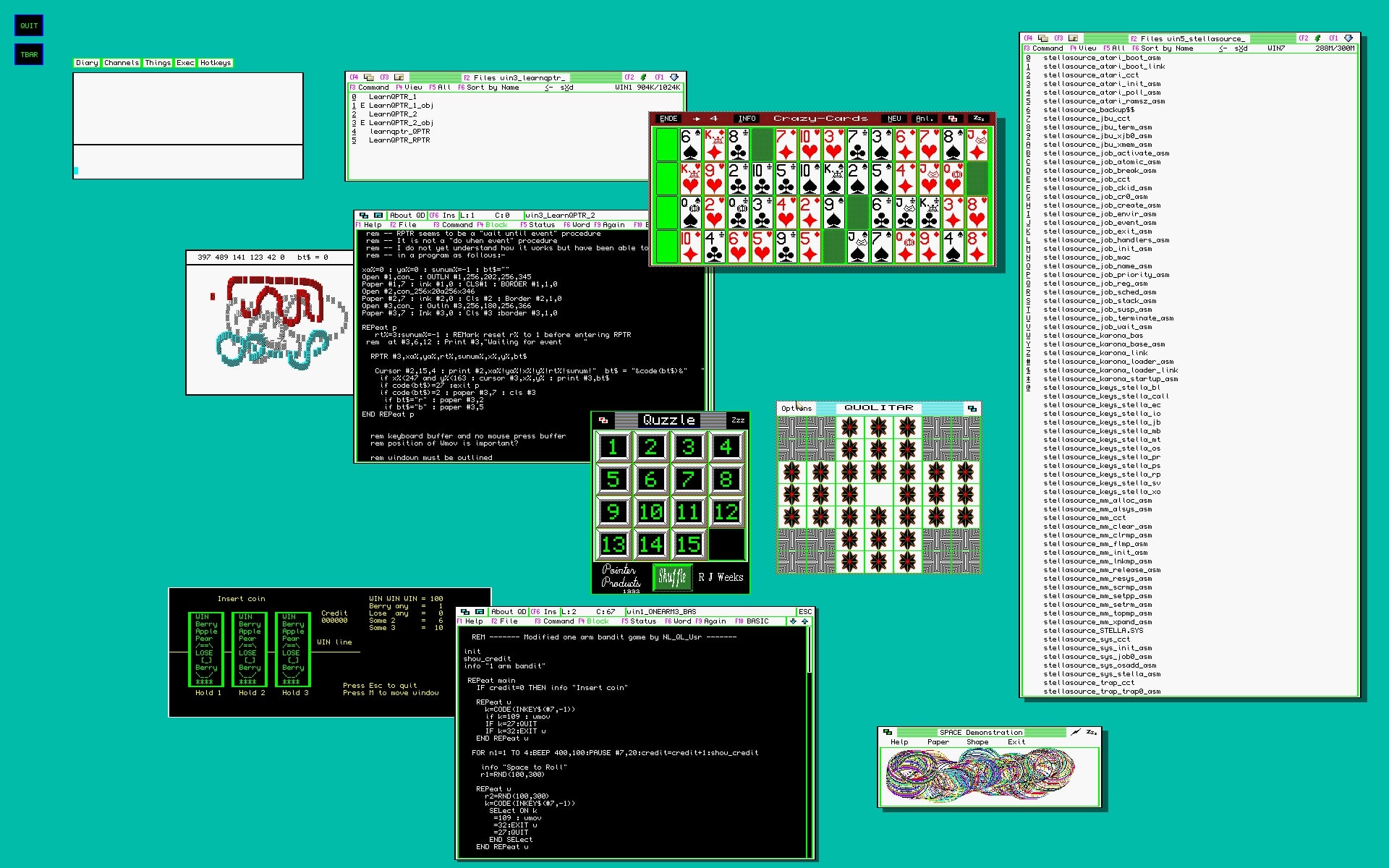1389x868 pixels.
Task: Click ENDE button in Crazy-Cards
Action: click(x=668, y=118)
